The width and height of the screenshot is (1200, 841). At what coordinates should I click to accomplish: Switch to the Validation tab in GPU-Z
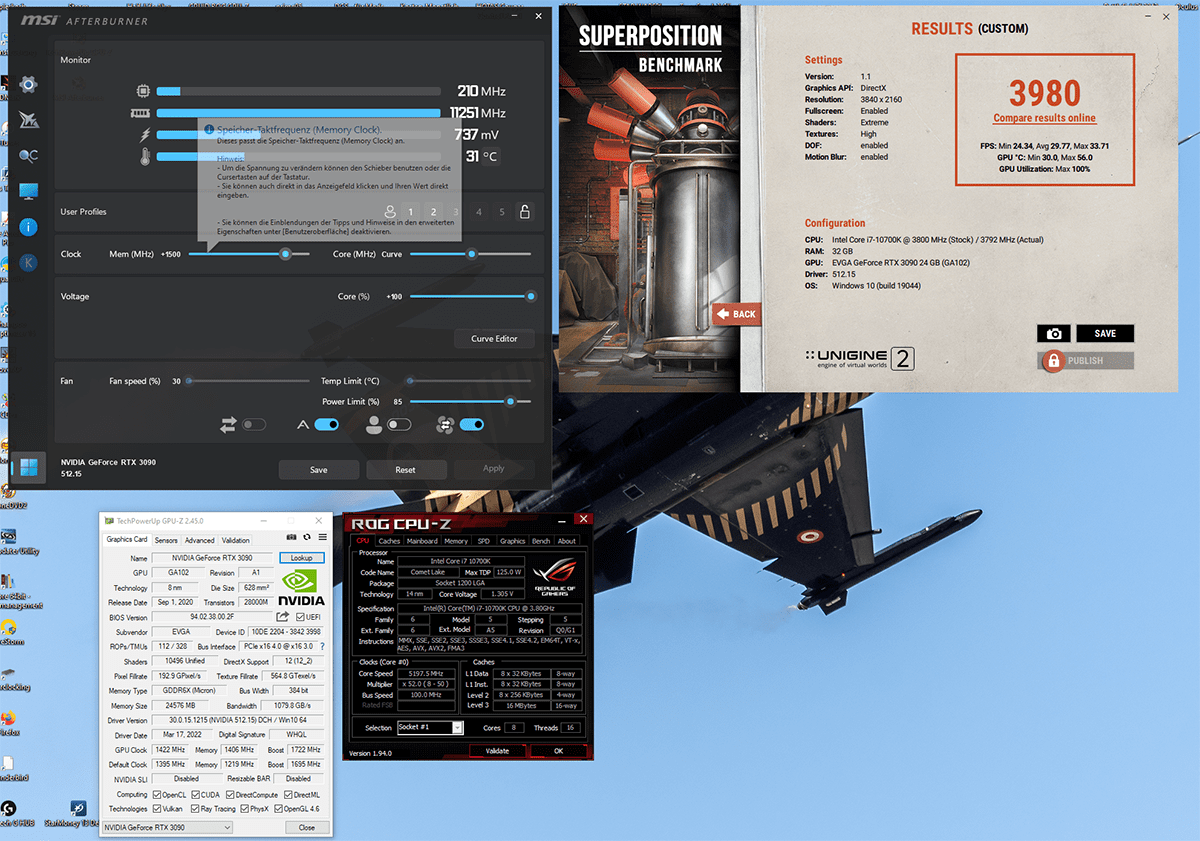[235, 540]
